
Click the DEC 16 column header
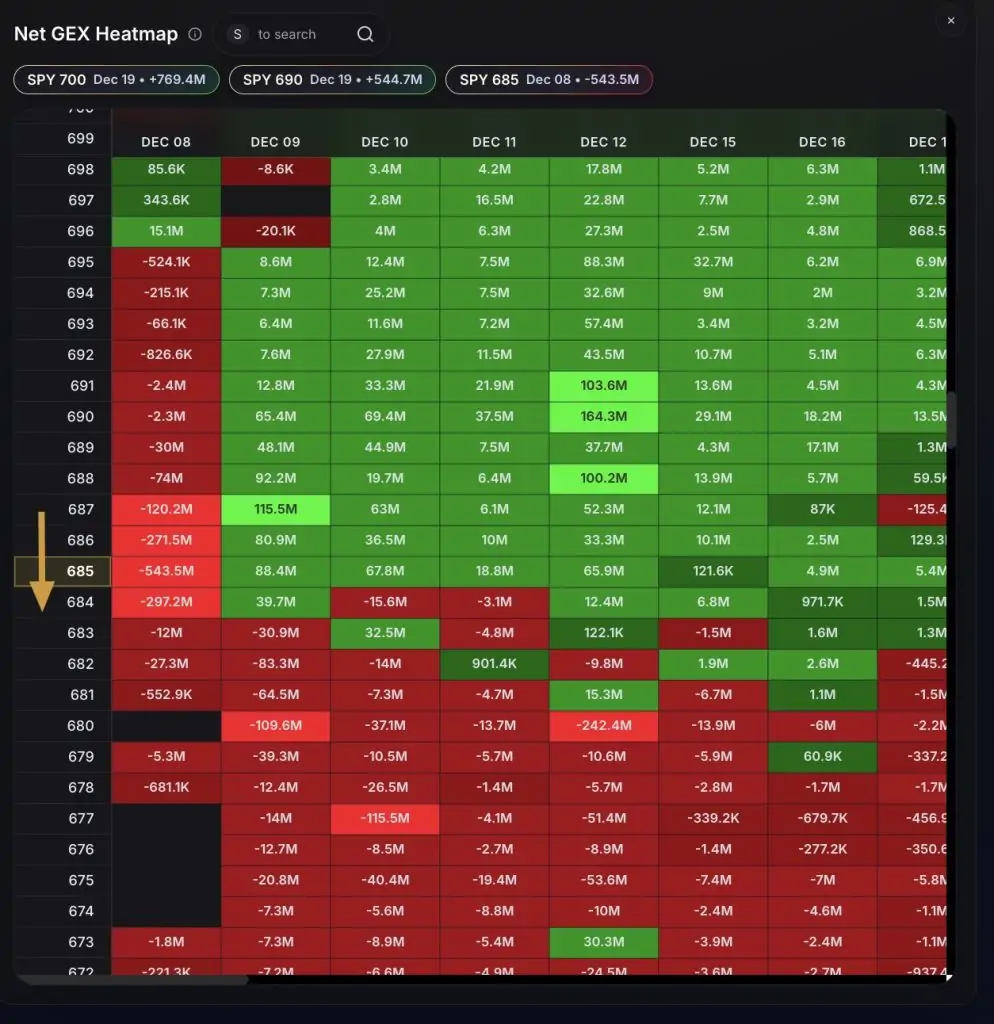pyautogui.click(x=822, y=142)
